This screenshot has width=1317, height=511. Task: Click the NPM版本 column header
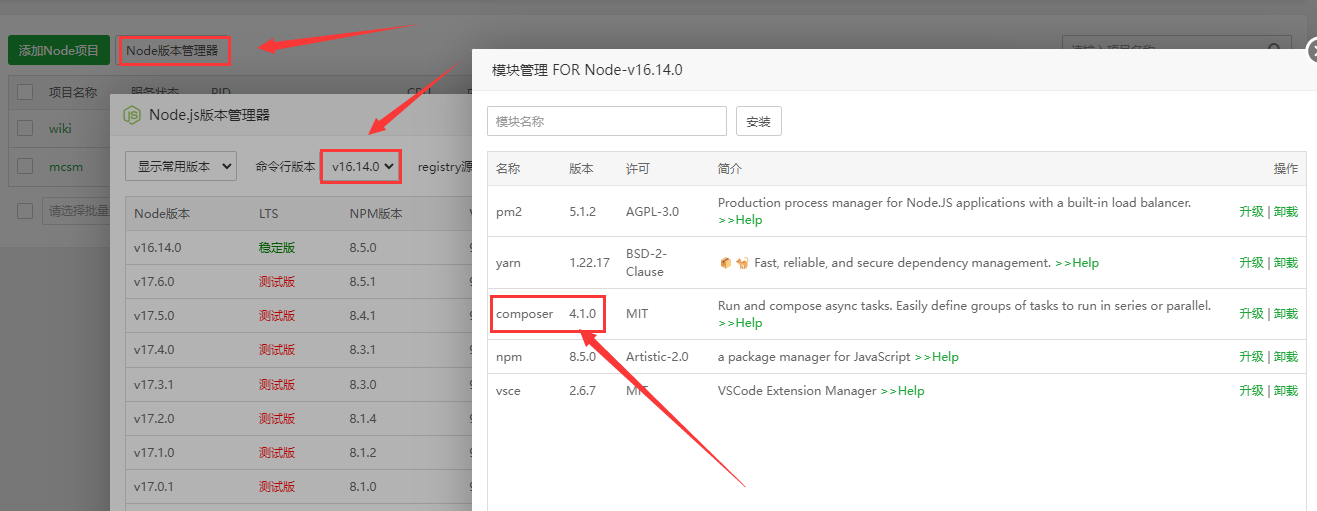[376, 214]
